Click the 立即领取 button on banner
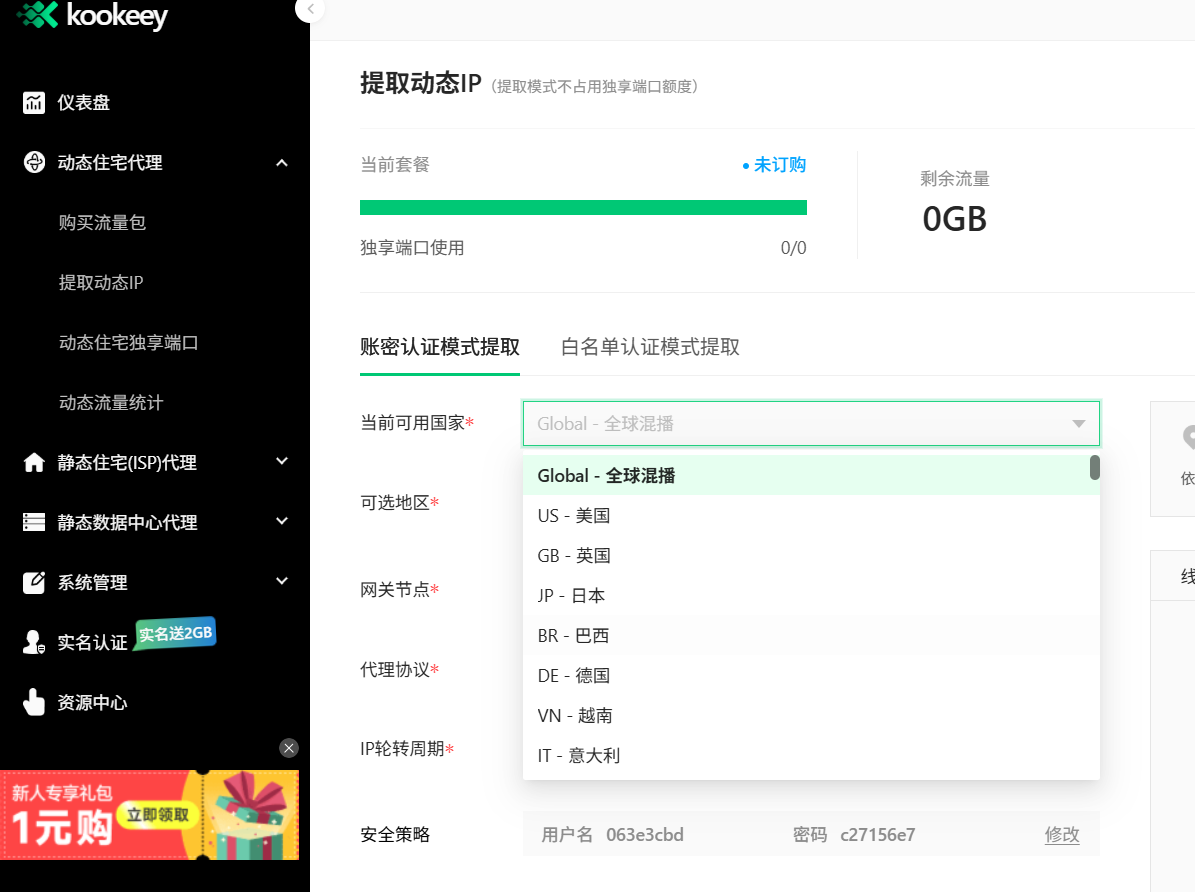This screenshot has height=892, width=1195. pos(158,815)
